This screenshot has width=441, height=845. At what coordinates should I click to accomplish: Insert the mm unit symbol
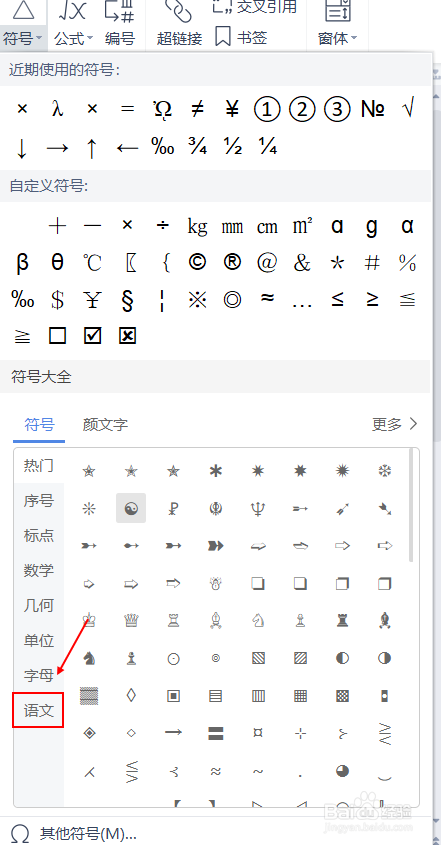232,226
